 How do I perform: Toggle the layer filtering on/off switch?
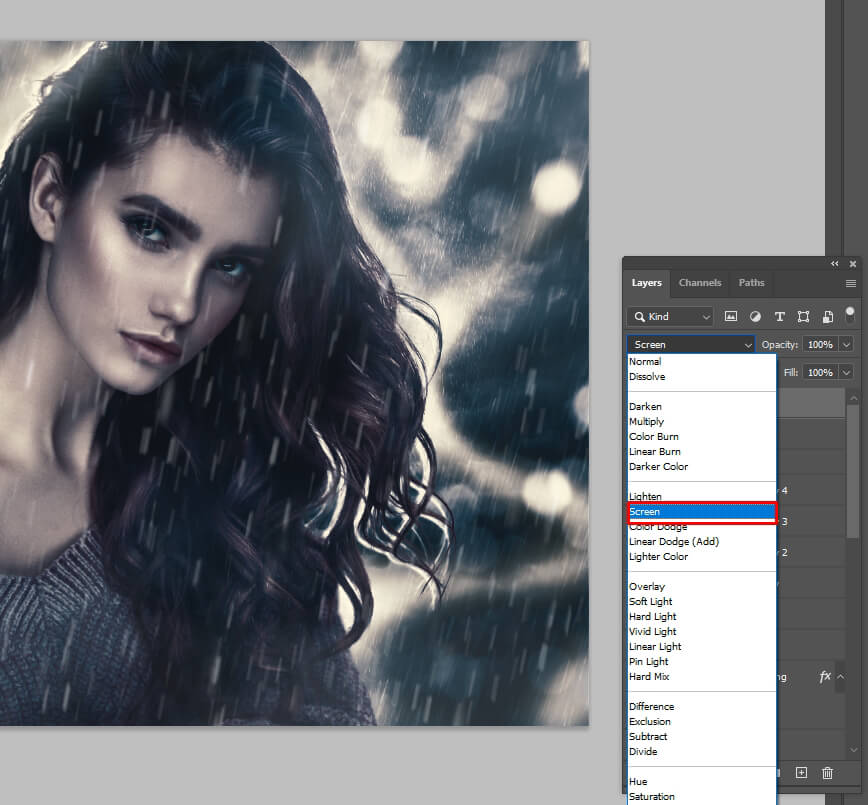click(850, 315)
